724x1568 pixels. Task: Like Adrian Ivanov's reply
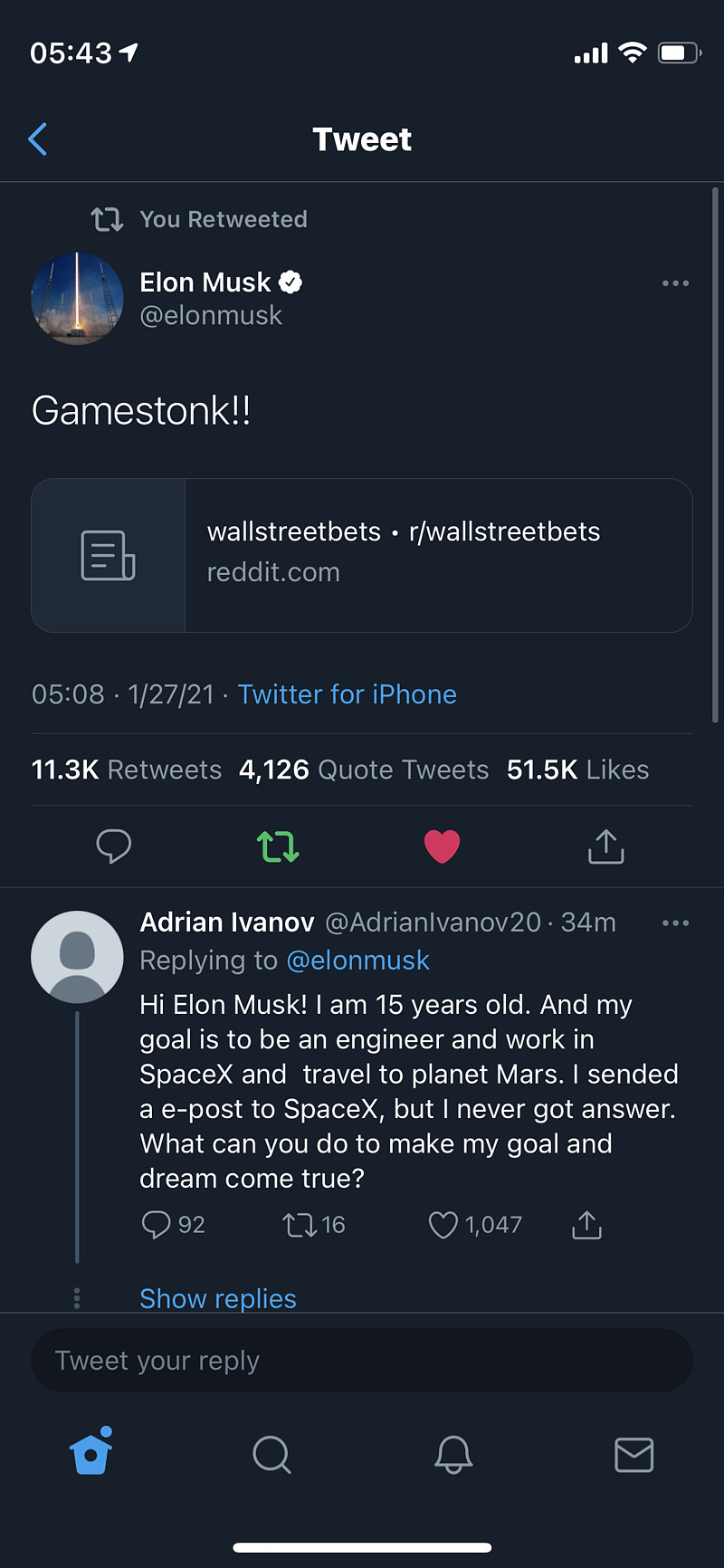(x=443, y=1225)
